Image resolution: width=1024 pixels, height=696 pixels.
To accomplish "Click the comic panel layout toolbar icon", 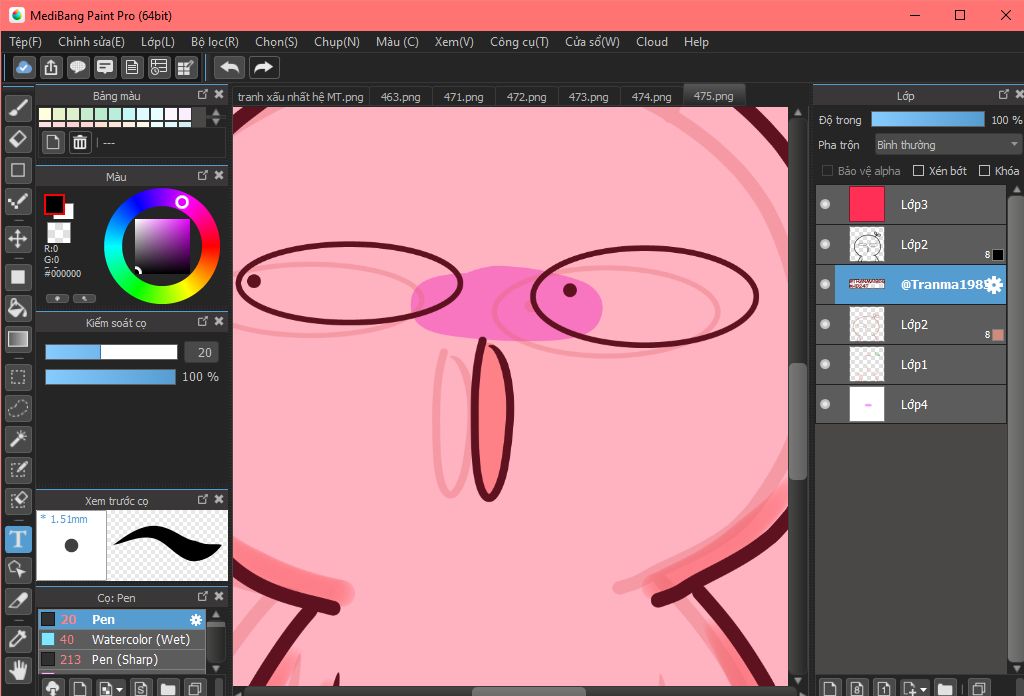I will [x=159, y=67].
